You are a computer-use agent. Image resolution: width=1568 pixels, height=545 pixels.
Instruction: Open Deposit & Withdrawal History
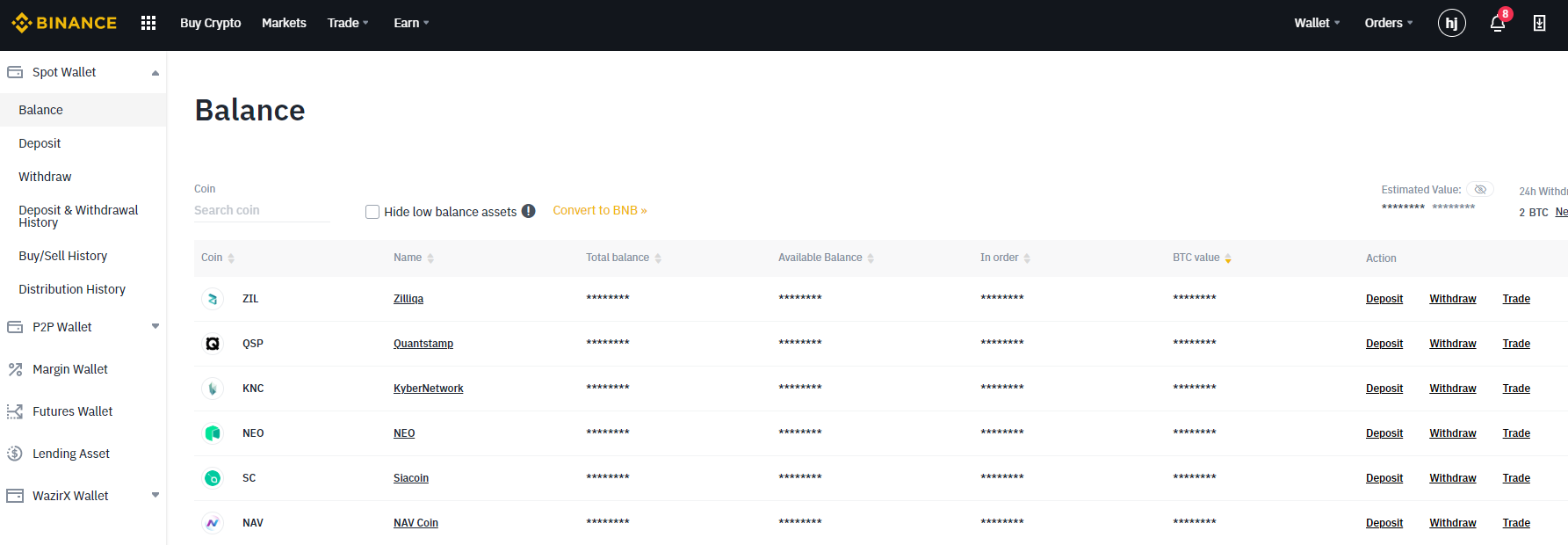click(x=79, y=216)
